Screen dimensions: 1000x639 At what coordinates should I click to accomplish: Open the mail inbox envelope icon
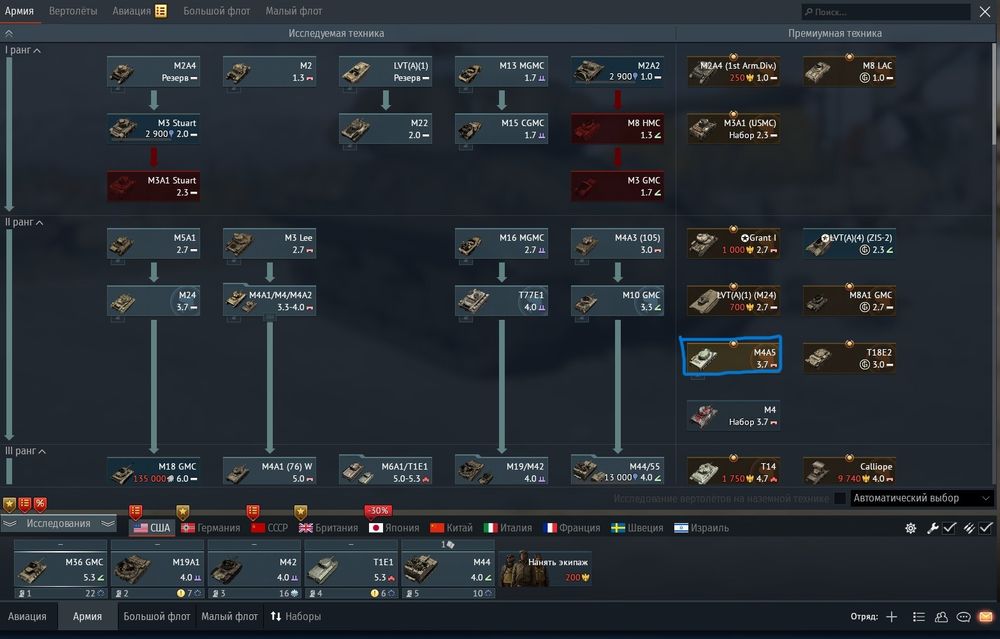pyautogui.click(x=986, y=617)
